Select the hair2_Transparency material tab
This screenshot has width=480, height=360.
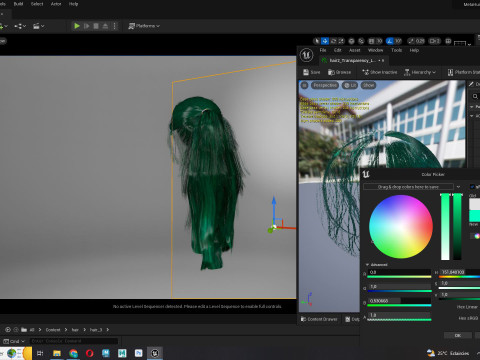pyautogui.click(x=352, y=60)
